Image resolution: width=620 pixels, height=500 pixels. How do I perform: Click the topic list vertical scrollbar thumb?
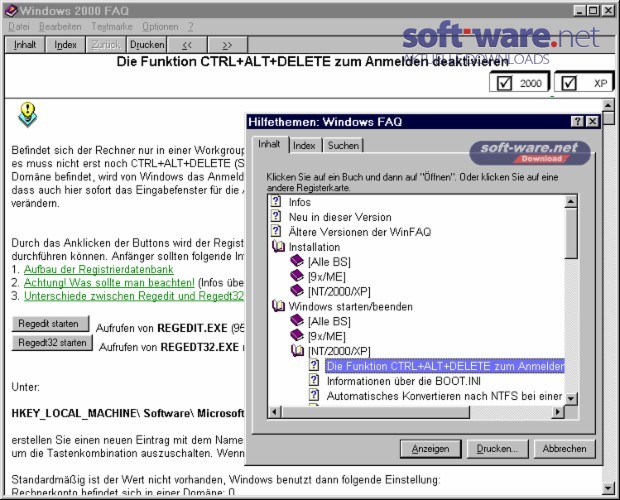click(570, 233)
